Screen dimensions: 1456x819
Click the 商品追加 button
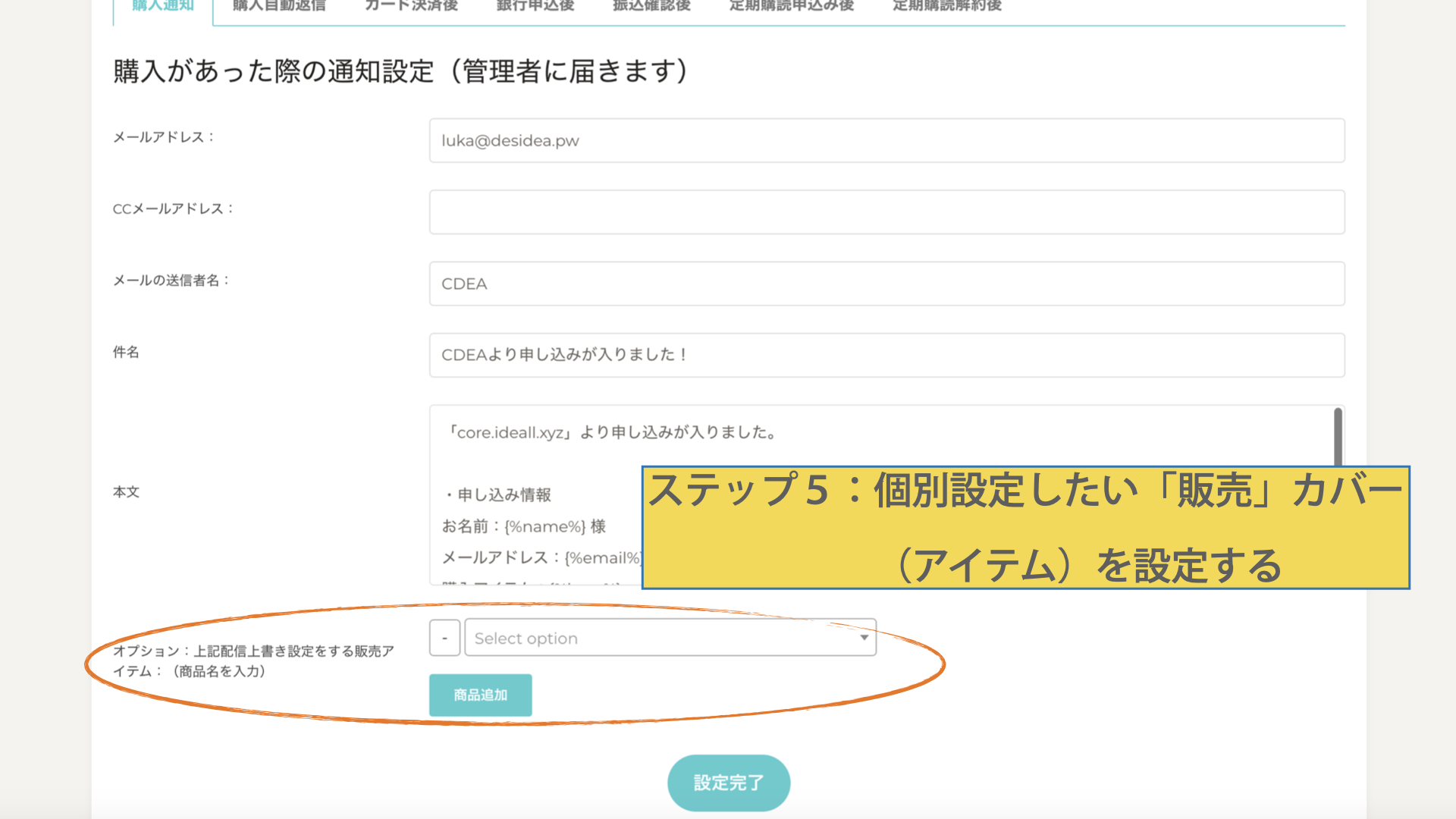pos(480,695)
